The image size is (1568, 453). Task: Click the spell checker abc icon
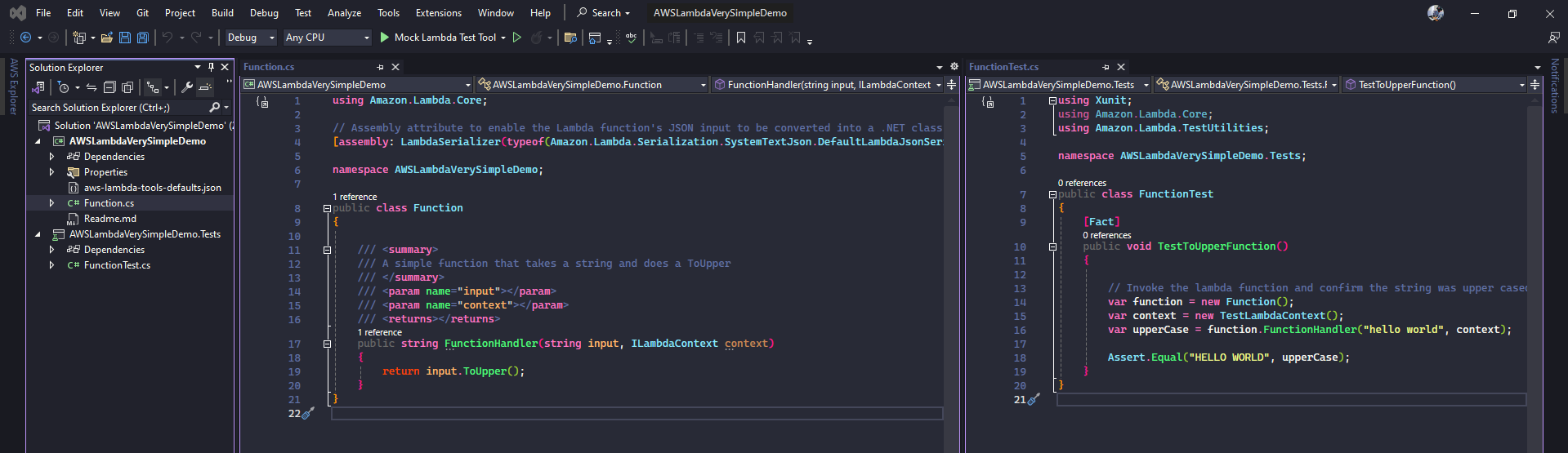coord(631,38)
